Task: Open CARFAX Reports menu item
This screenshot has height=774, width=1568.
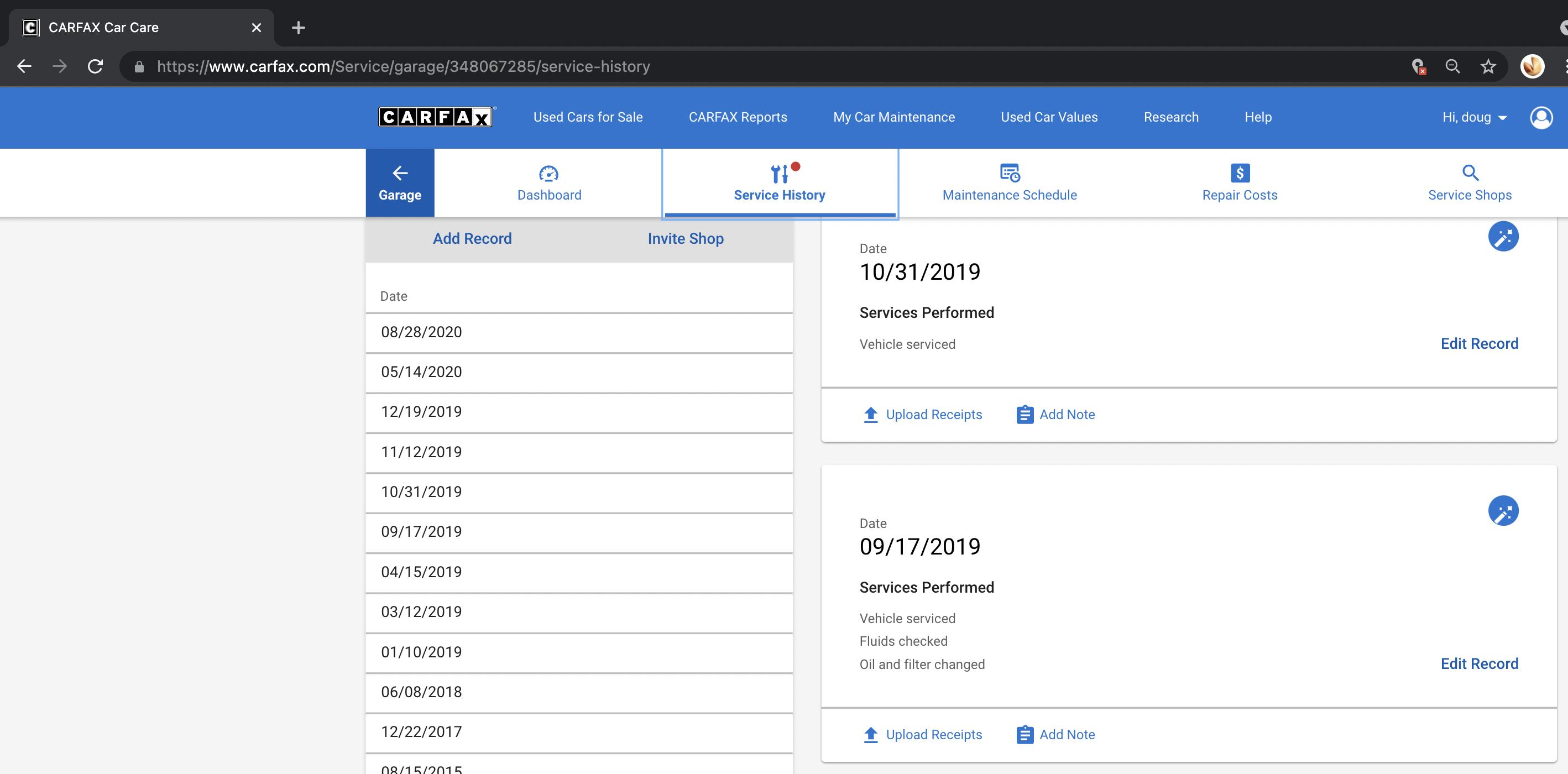Action: [738, 117]
